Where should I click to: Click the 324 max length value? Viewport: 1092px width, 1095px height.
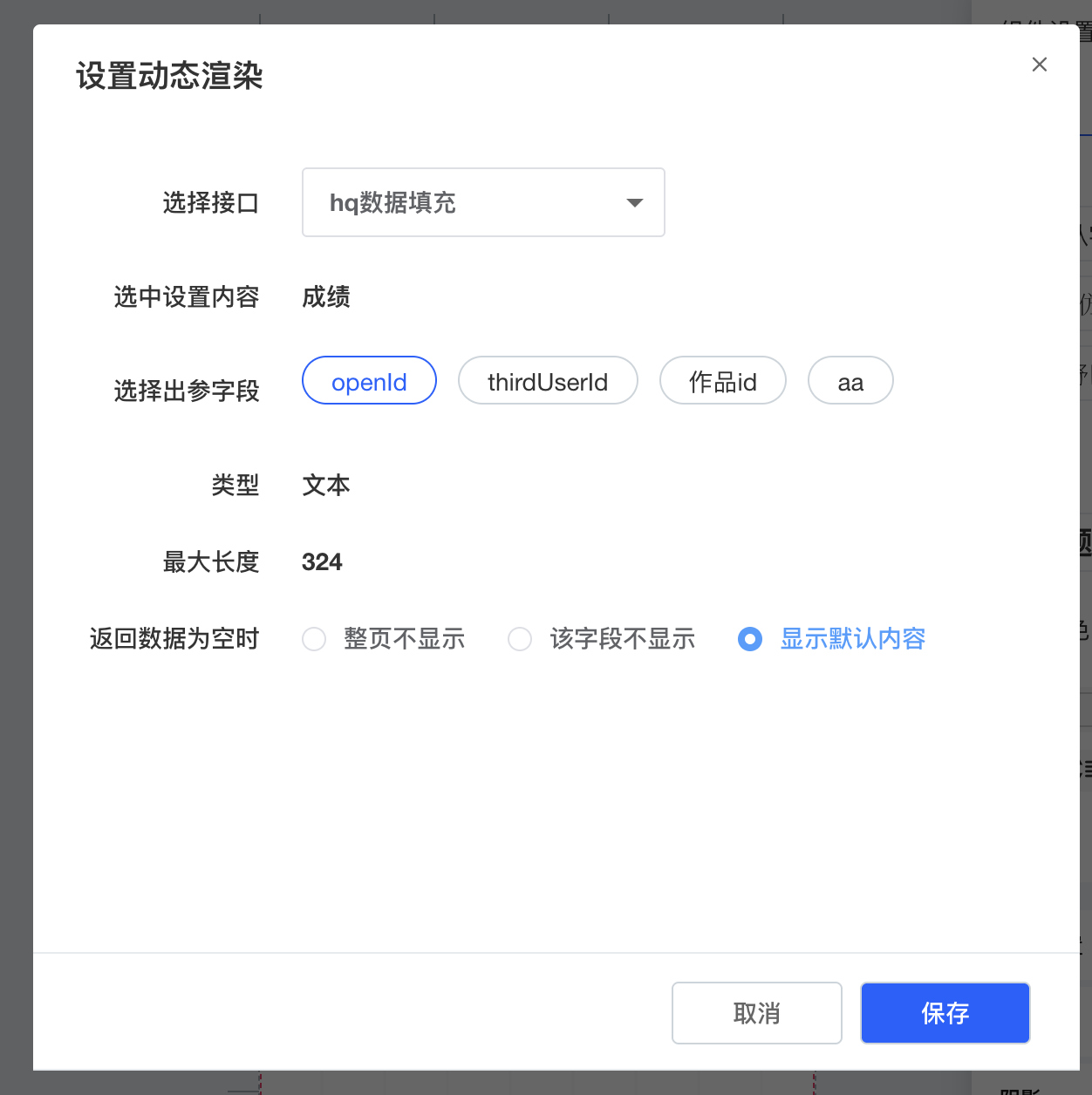pos(322,562)
